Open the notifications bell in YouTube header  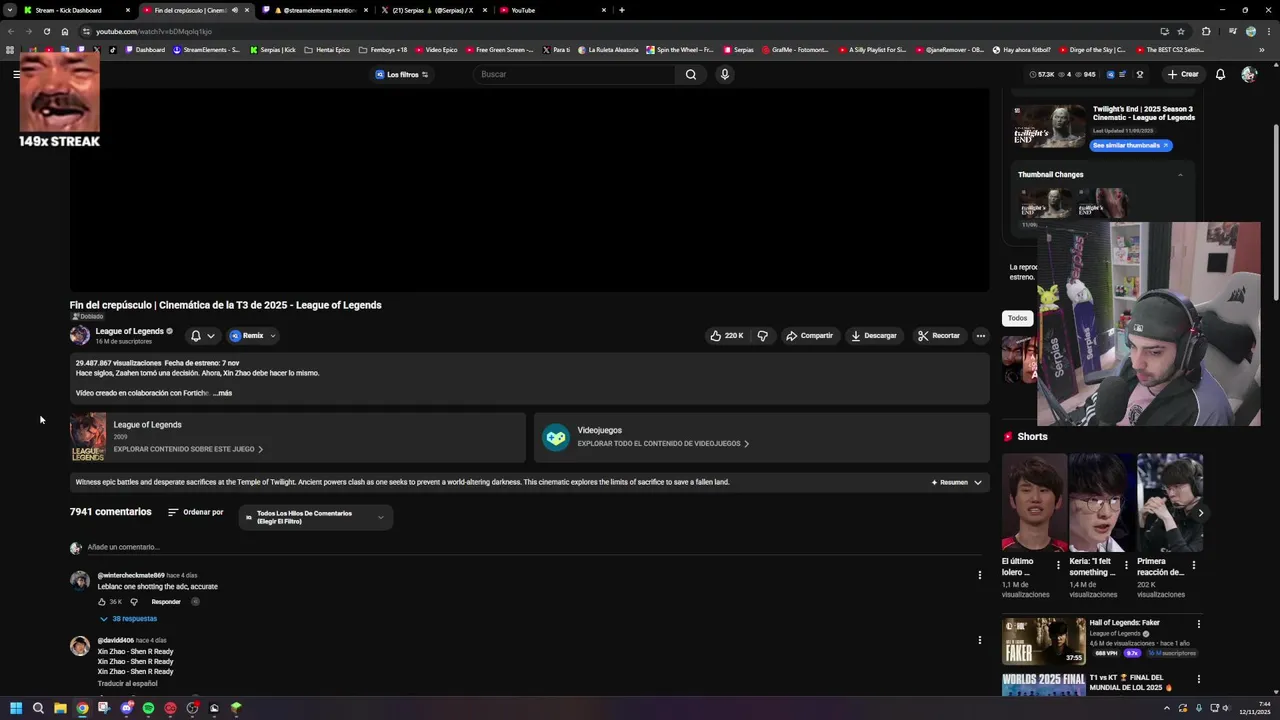tap(1220, 74)
